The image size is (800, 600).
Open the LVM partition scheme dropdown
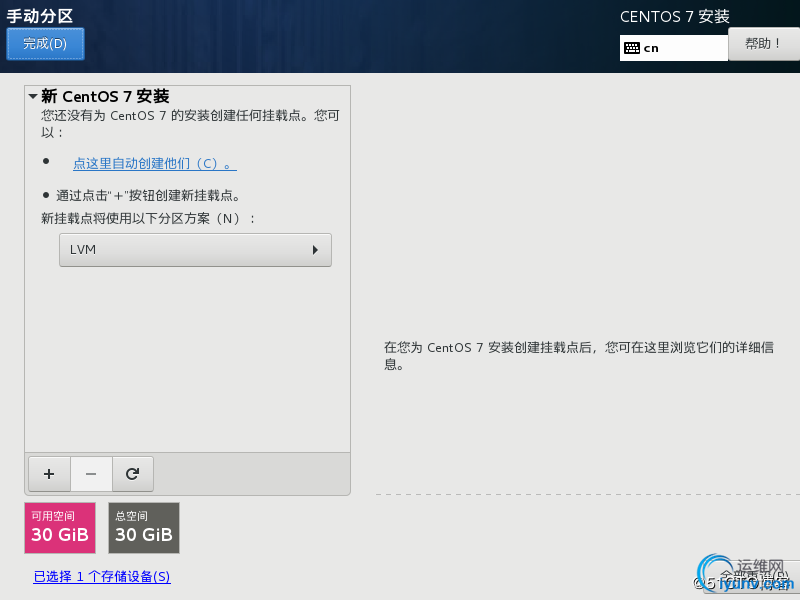195,250
